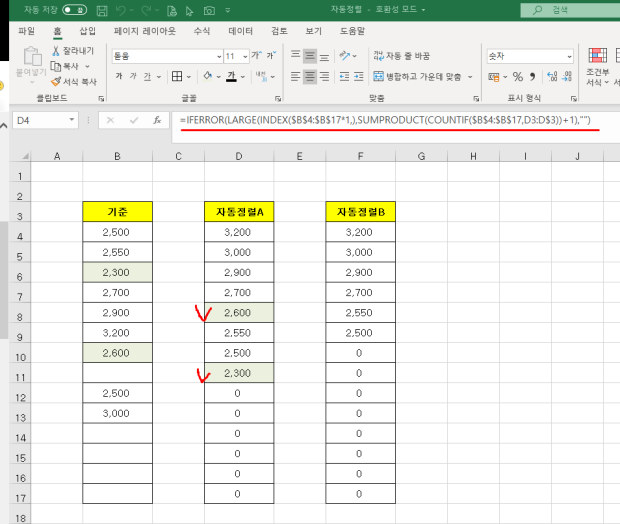
Task: Toggle underline formatting in font group
Action: pos(148,76)
